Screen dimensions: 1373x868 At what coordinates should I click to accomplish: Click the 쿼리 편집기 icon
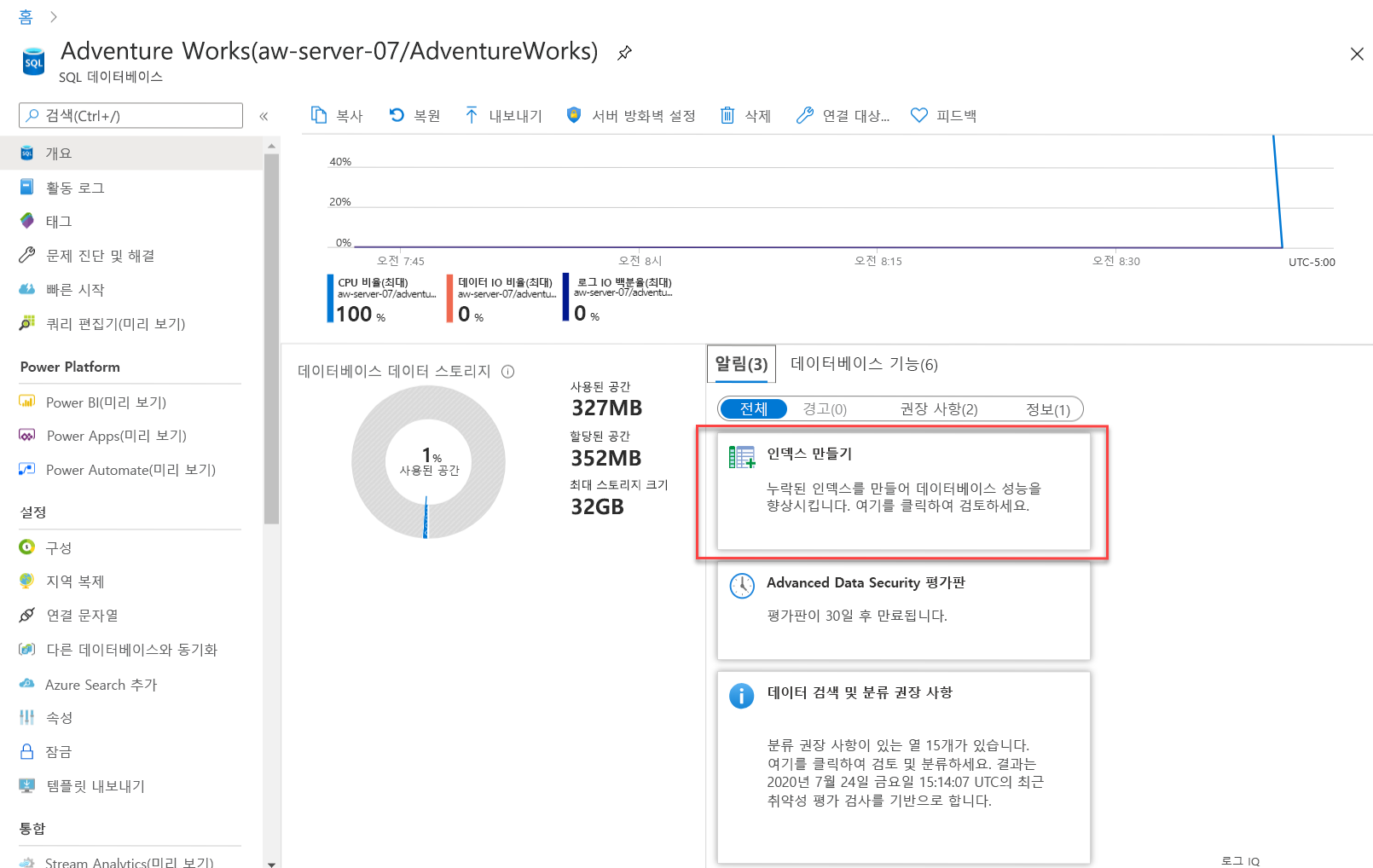27,323
